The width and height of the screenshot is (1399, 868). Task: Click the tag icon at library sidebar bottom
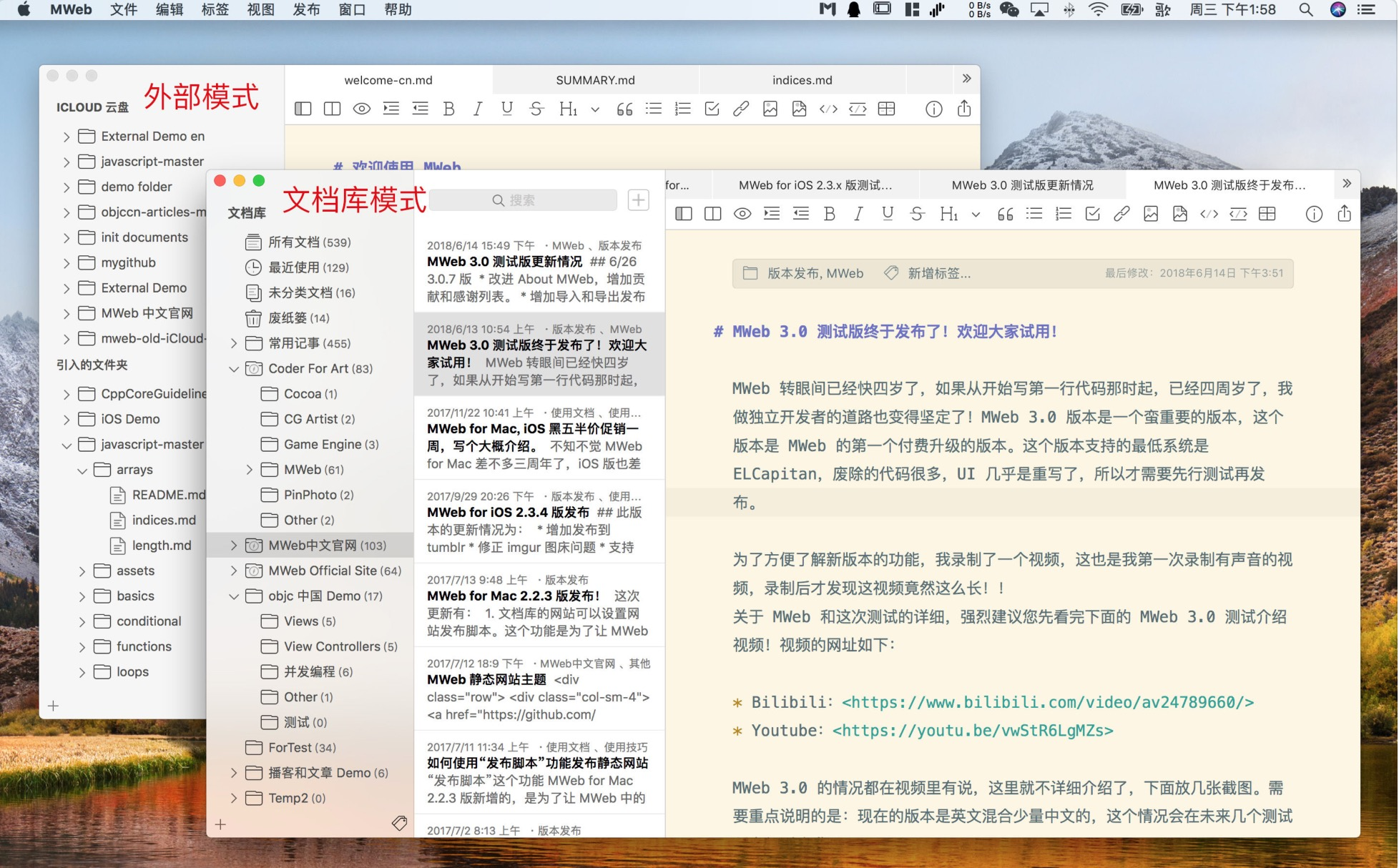[399, 824]
